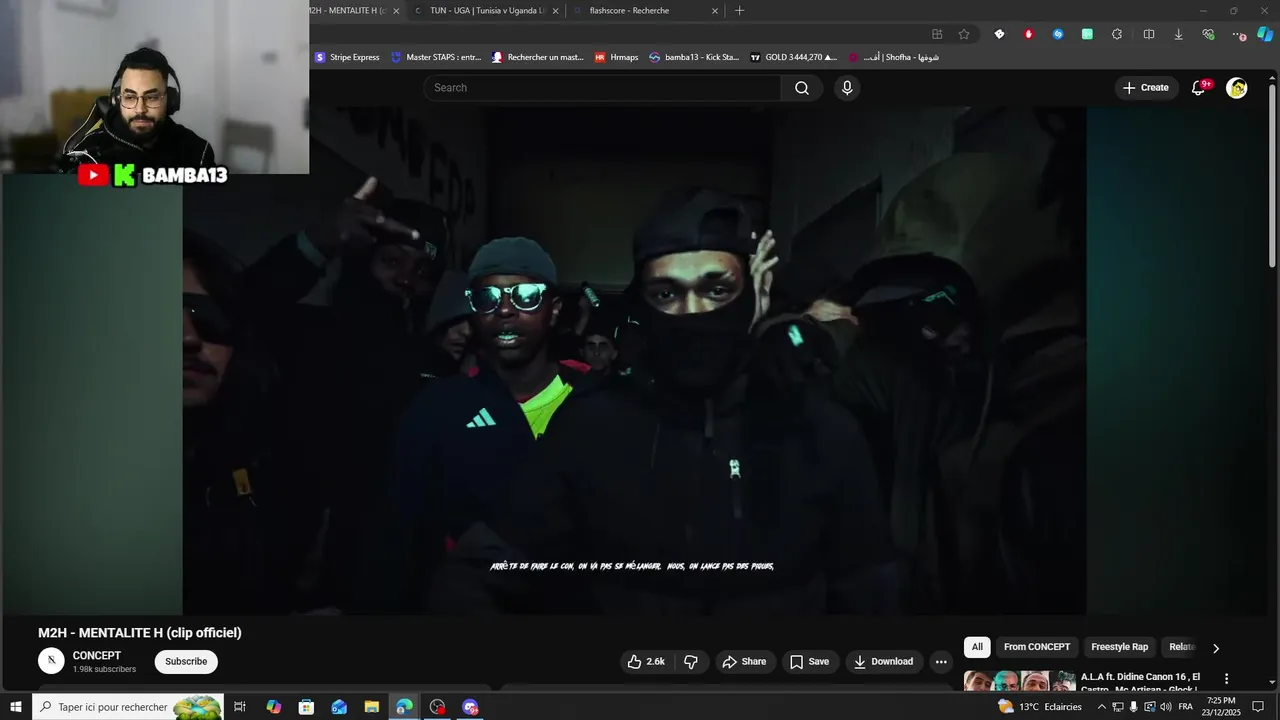Click the red hand blocker extension icon

click(x=1028, y=34)
